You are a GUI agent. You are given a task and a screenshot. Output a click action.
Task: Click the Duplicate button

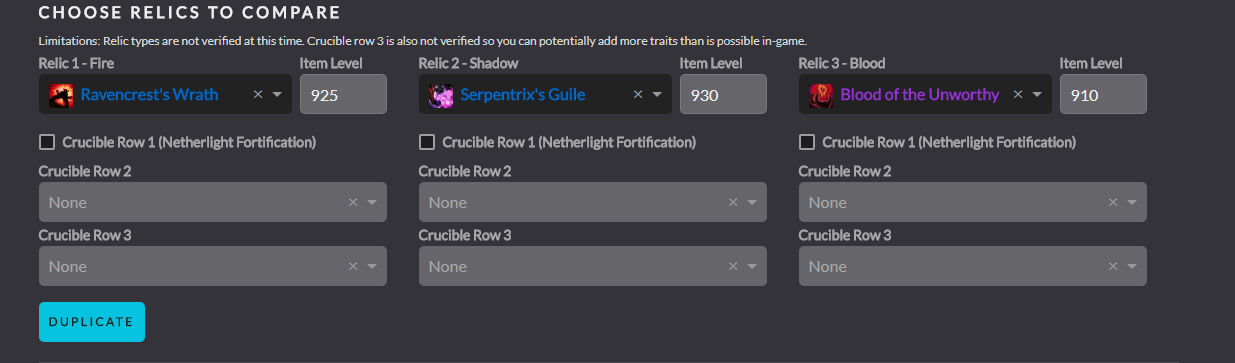[92, 322]
